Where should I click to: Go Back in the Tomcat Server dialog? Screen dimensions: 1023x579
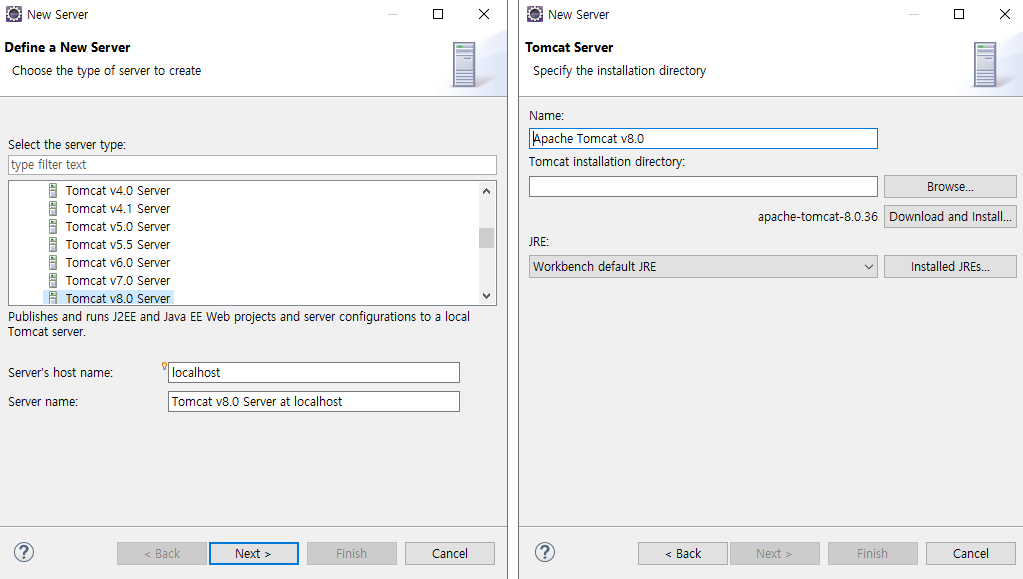click(682, 554)
